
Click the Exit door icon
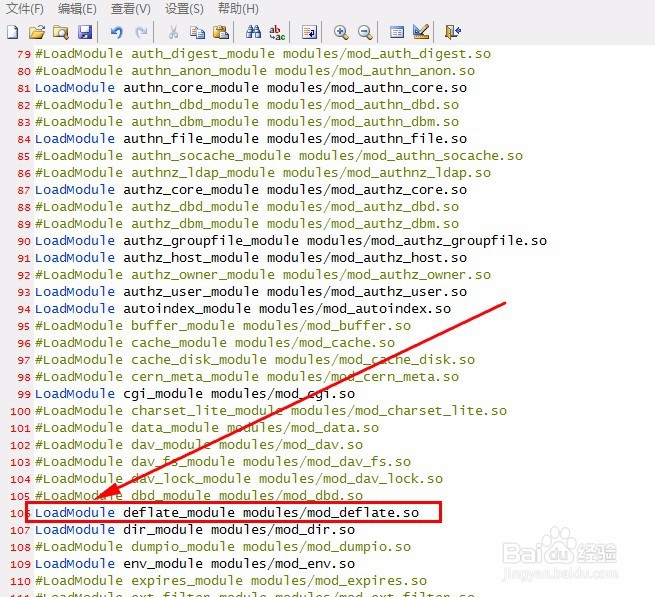tap(453, 32)
